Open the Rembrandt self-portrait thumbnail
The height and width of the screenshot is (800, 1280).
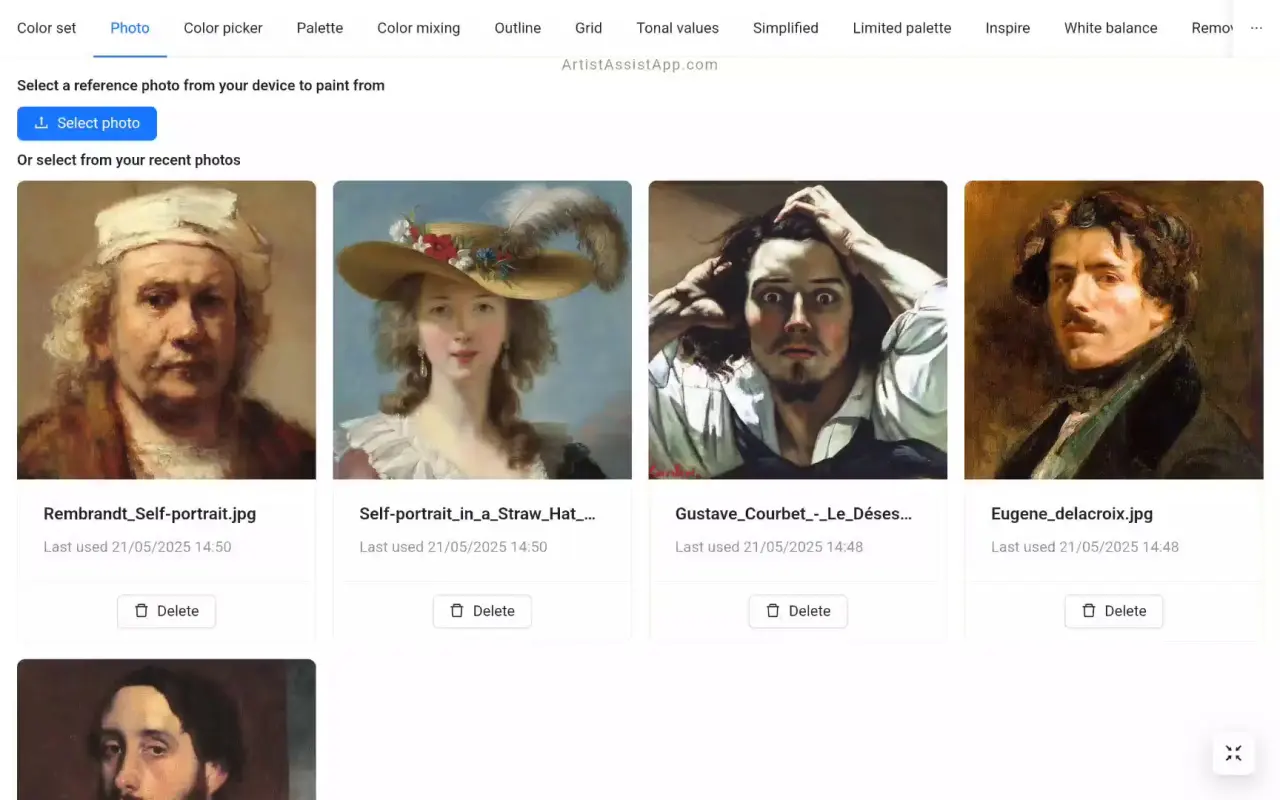pos(166,330)
